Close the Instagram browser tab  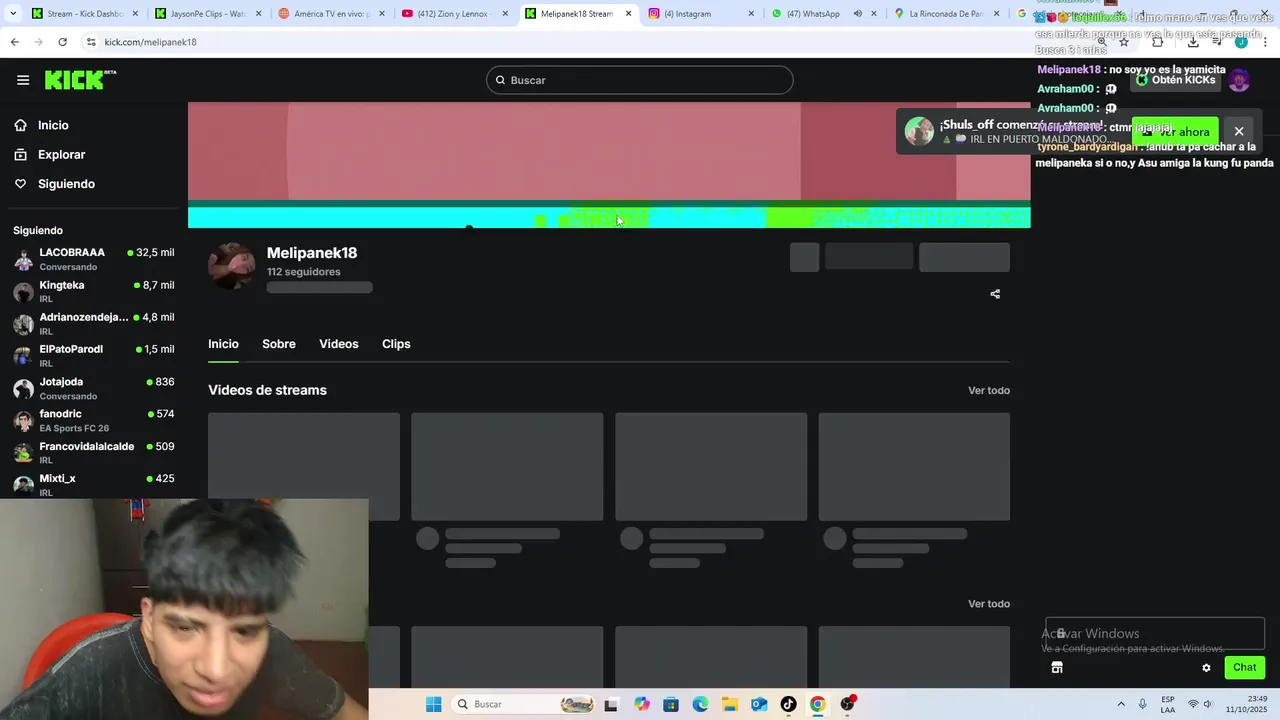(x=751, y=14)
